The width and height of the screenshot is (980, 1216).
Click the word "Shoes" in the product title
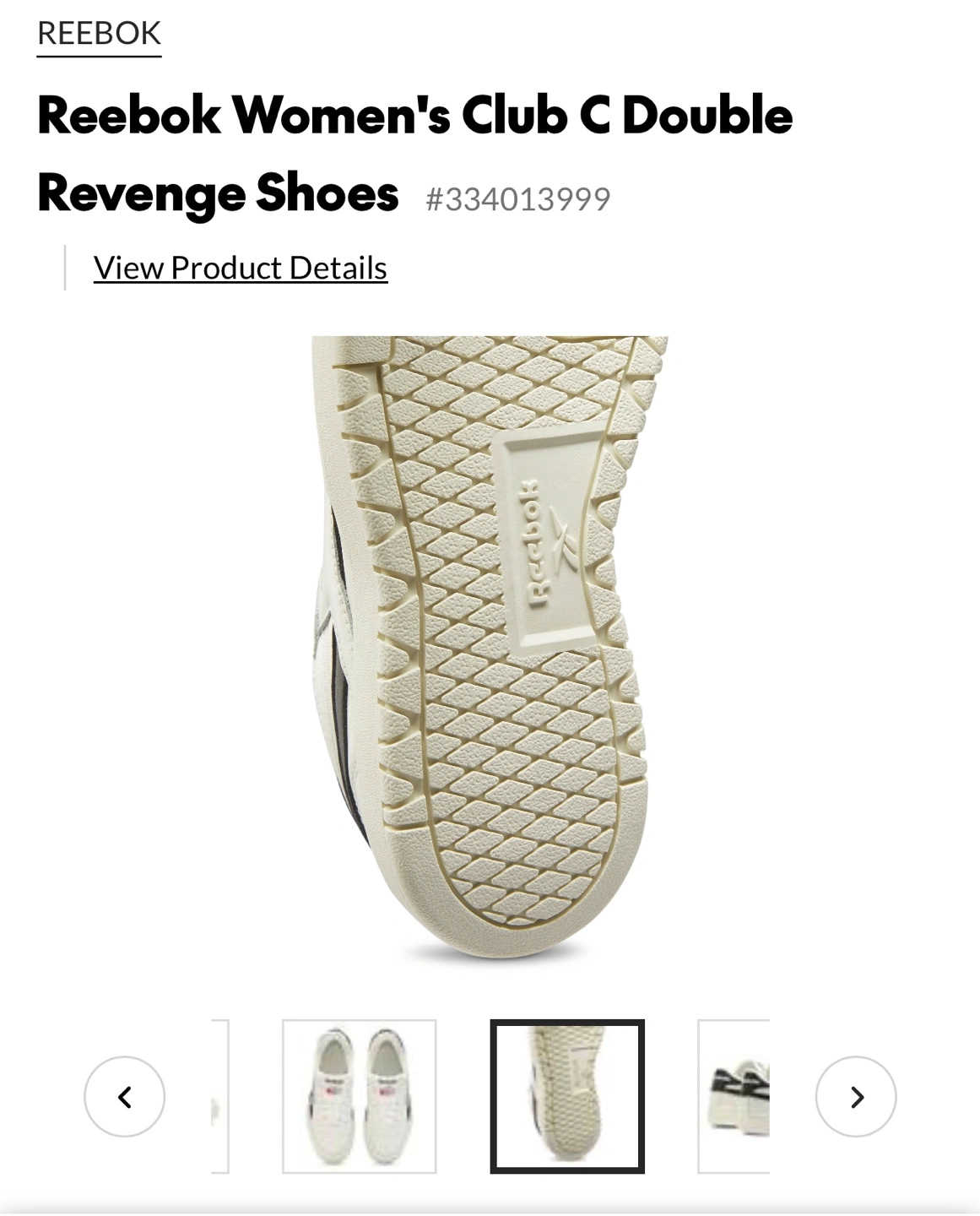click(x=328, y=193)
